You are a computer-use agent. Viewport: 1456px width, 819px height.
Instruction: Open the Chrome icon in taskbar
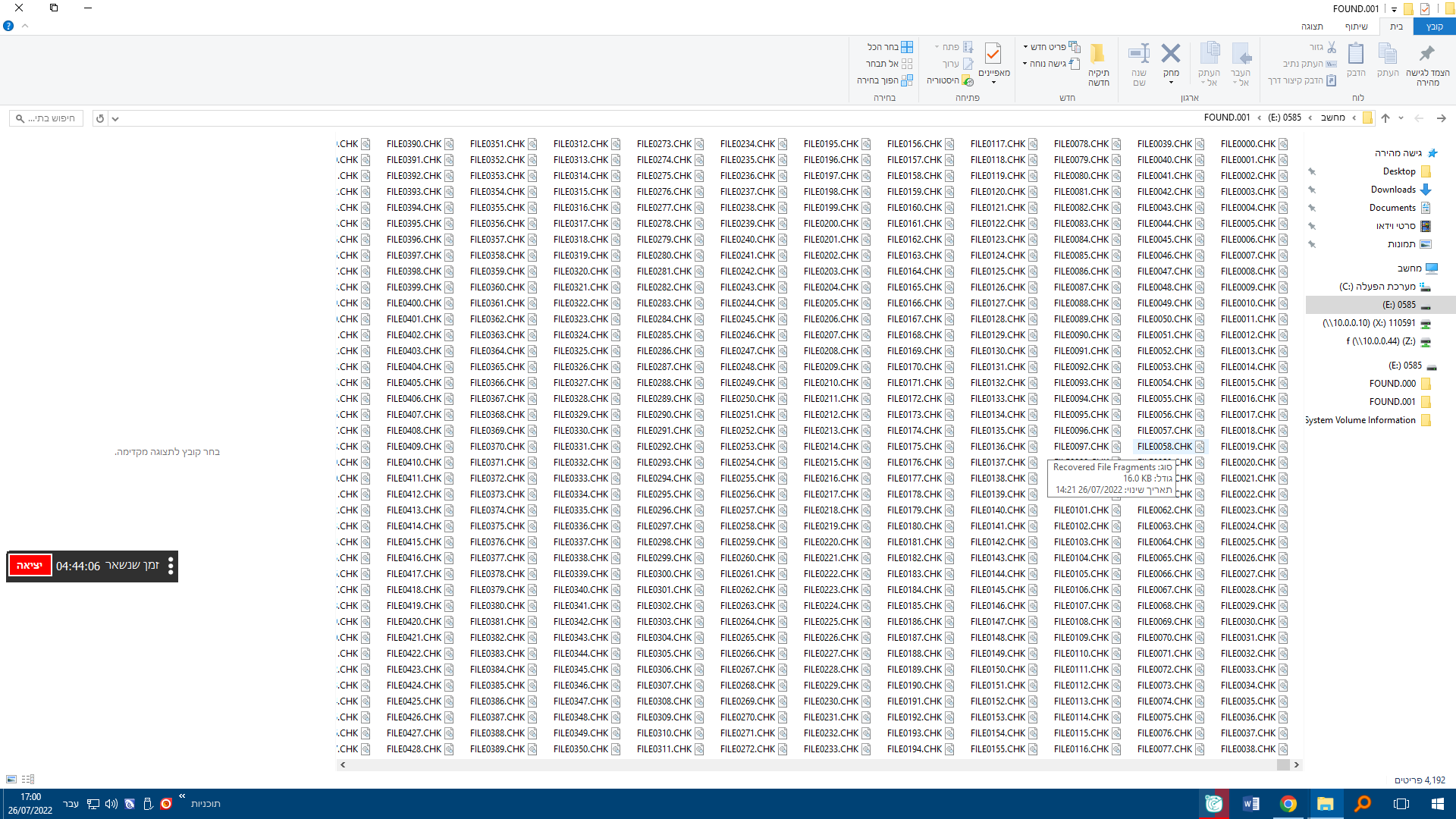coord(1288,804)
